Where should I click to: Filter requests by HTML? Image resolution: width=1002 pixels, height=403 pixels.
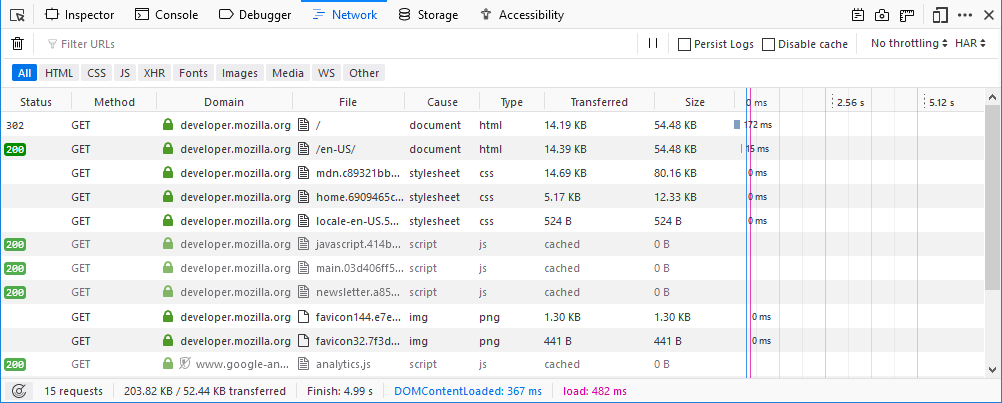coord(59,73)
